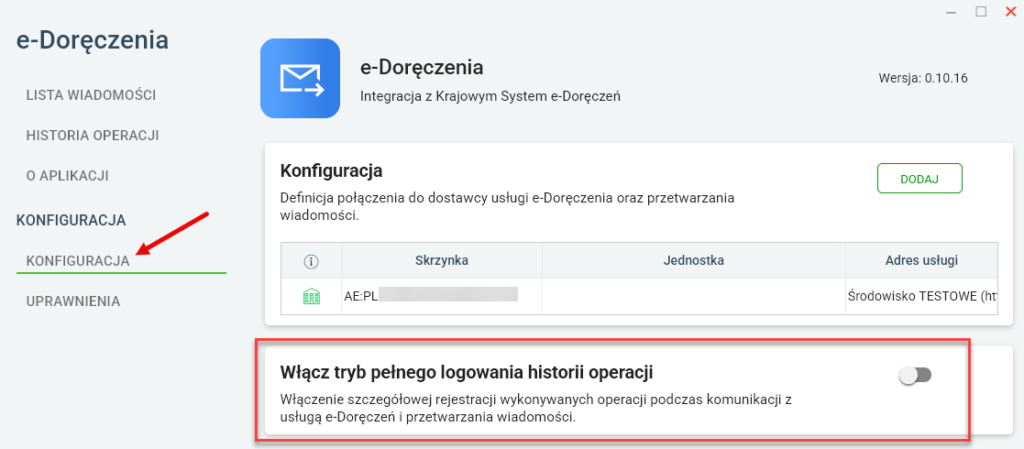Click the green building icon in AE:PL row

[311, 297]
